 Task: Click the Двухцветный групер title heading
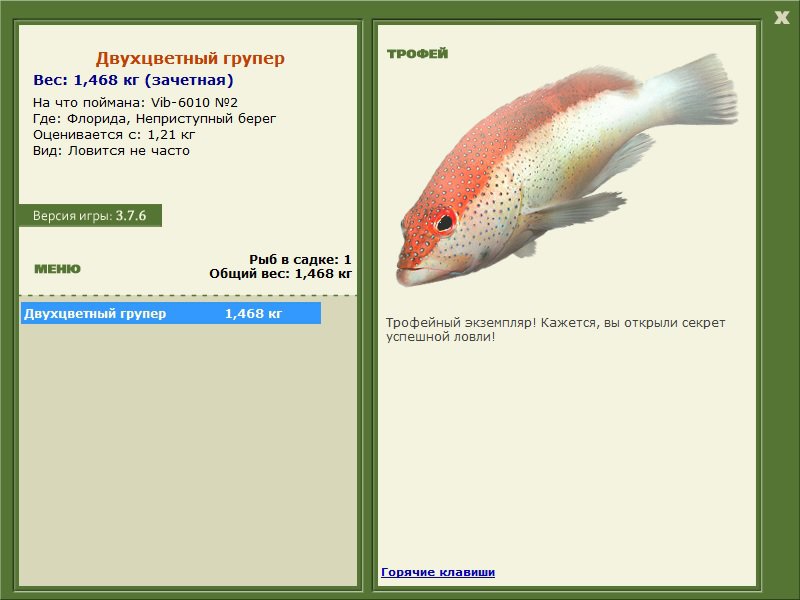(x=190, y=58)
